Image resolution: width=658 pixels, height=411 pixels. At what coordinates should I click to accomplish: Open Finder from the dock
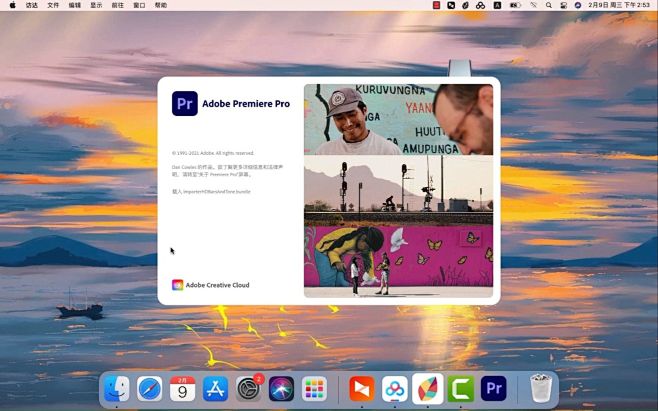(x=117, y=389)
